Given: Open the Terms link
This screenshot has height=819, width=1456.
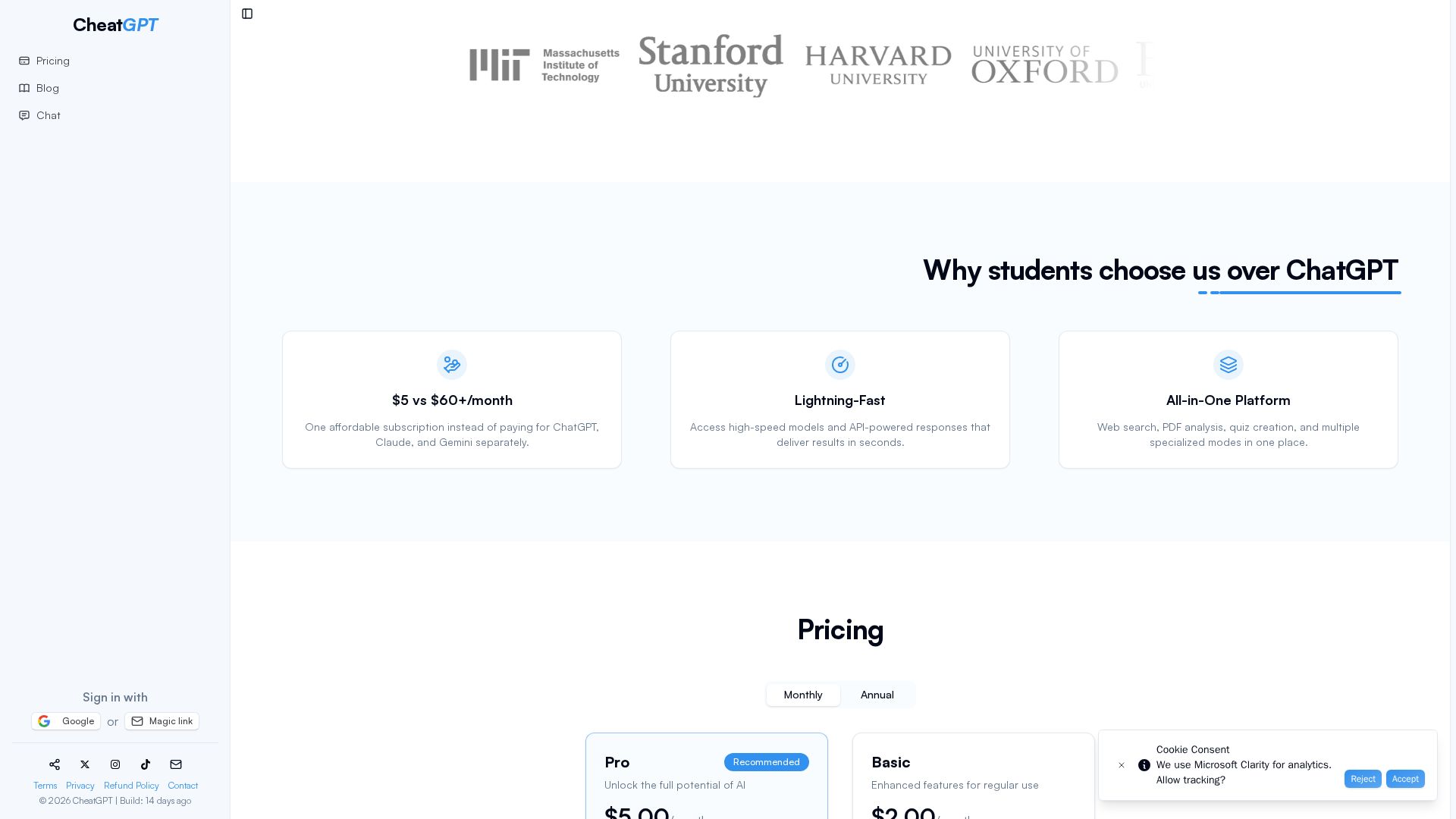Looking at the screenshot, I should tap(45, 786).
